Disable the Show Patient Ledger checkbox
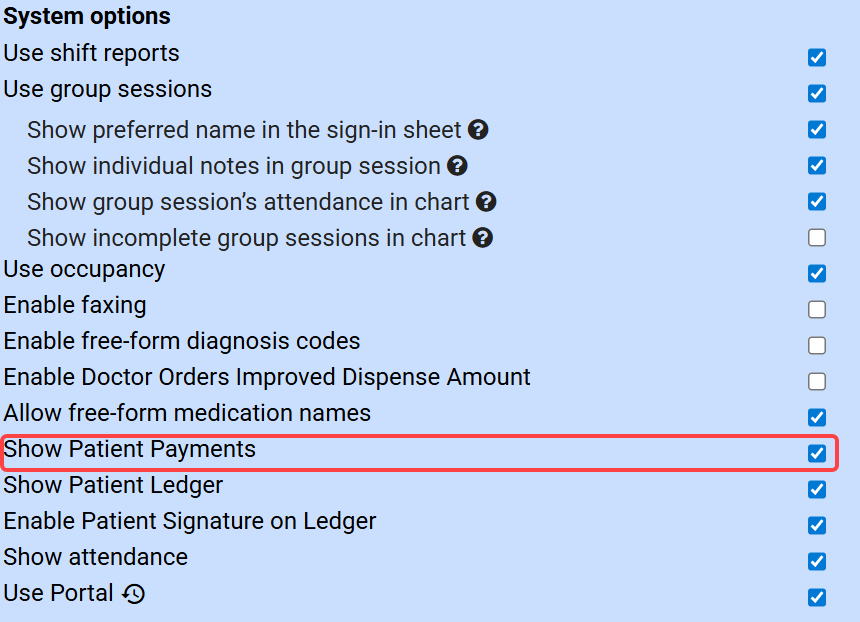This screenshot has height=622, width=860. tap(817, 489)
